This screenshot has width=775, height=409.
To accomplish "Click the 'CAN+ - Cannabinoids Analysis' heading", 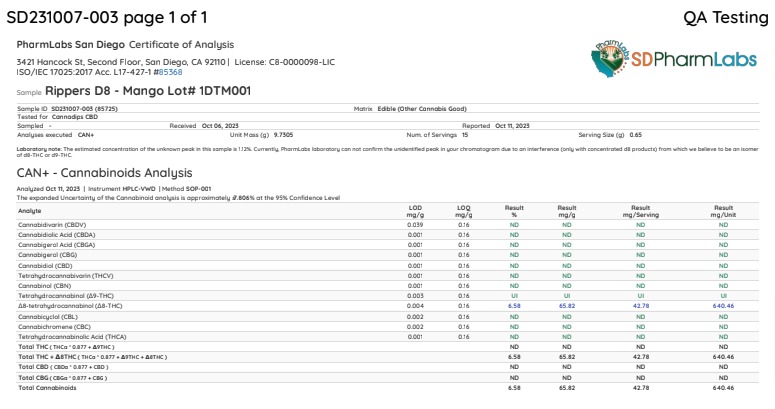I will tap(104, 173).
